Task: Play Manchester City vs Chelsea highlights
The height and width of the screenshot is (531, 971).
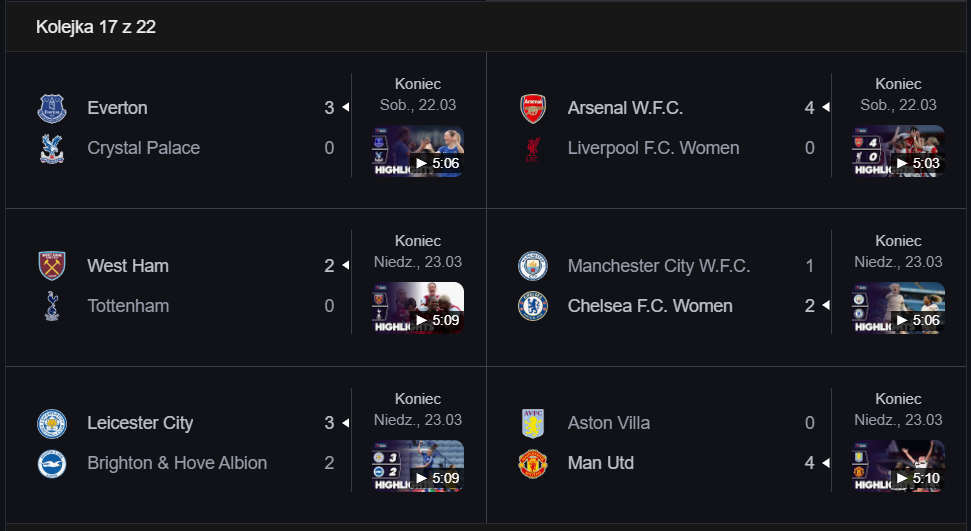Action: coord(899,308)
